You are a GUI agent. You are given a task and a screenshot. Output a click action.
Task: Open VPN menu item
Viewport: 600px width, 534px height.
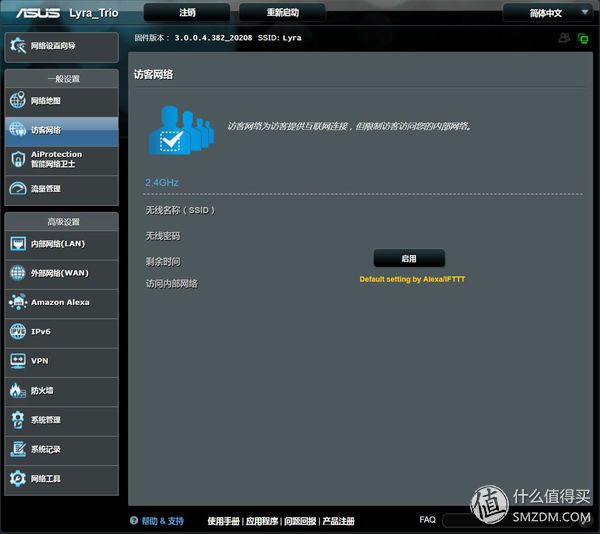[x=62, y=361]
